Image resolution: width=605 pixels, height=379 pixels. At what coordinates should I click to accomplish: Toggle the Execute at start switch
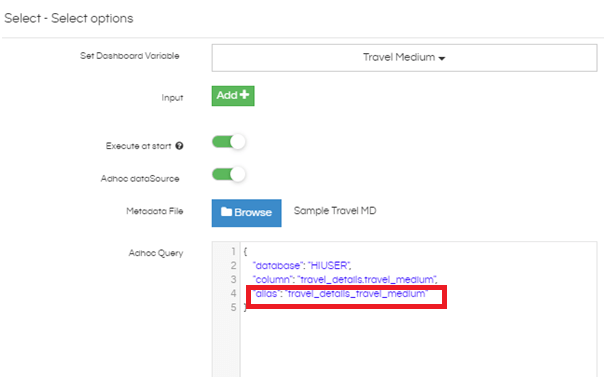tap(229, 142)
